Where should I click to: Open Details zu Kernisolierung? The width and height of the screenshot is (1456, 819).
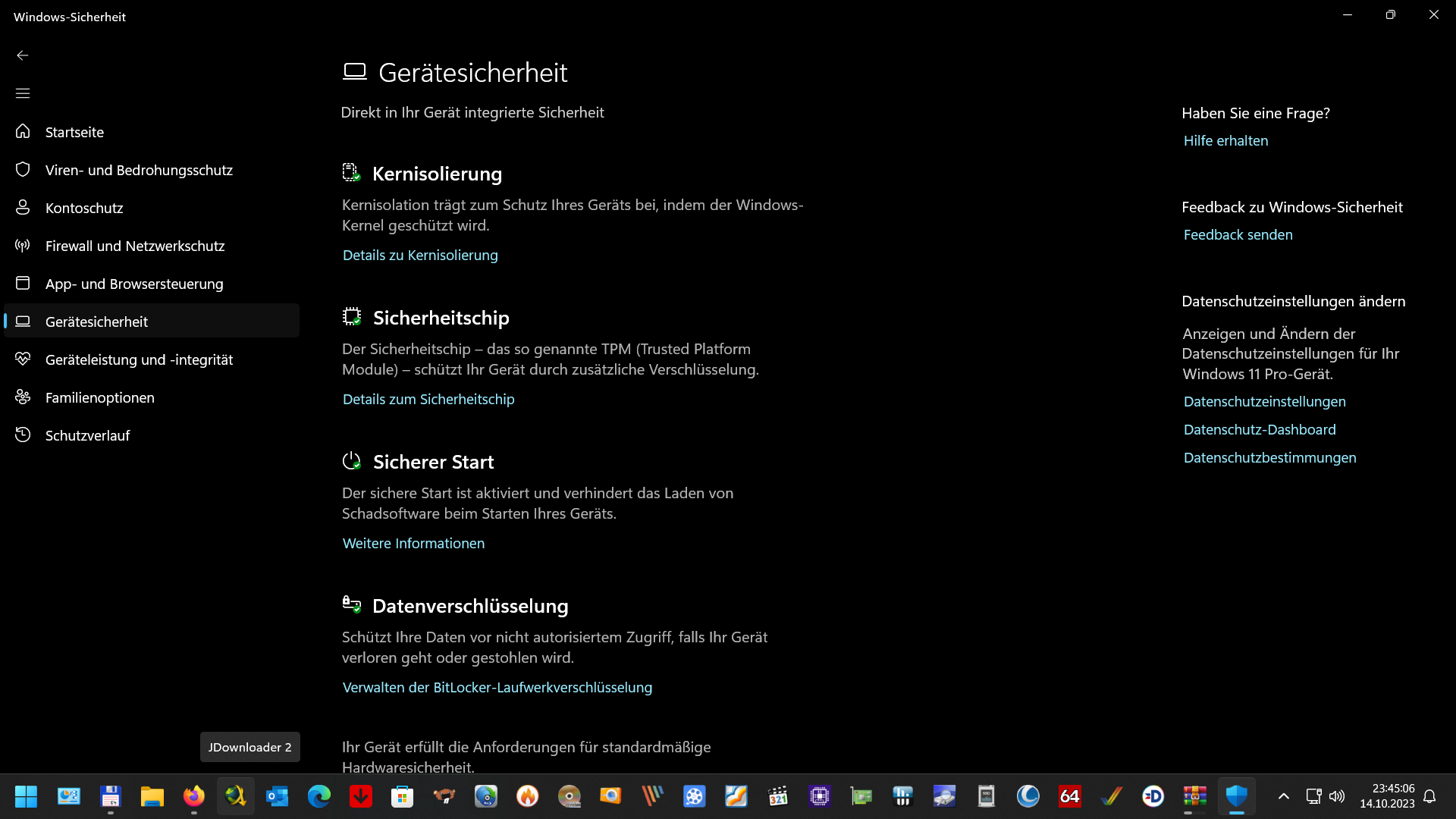420,255
